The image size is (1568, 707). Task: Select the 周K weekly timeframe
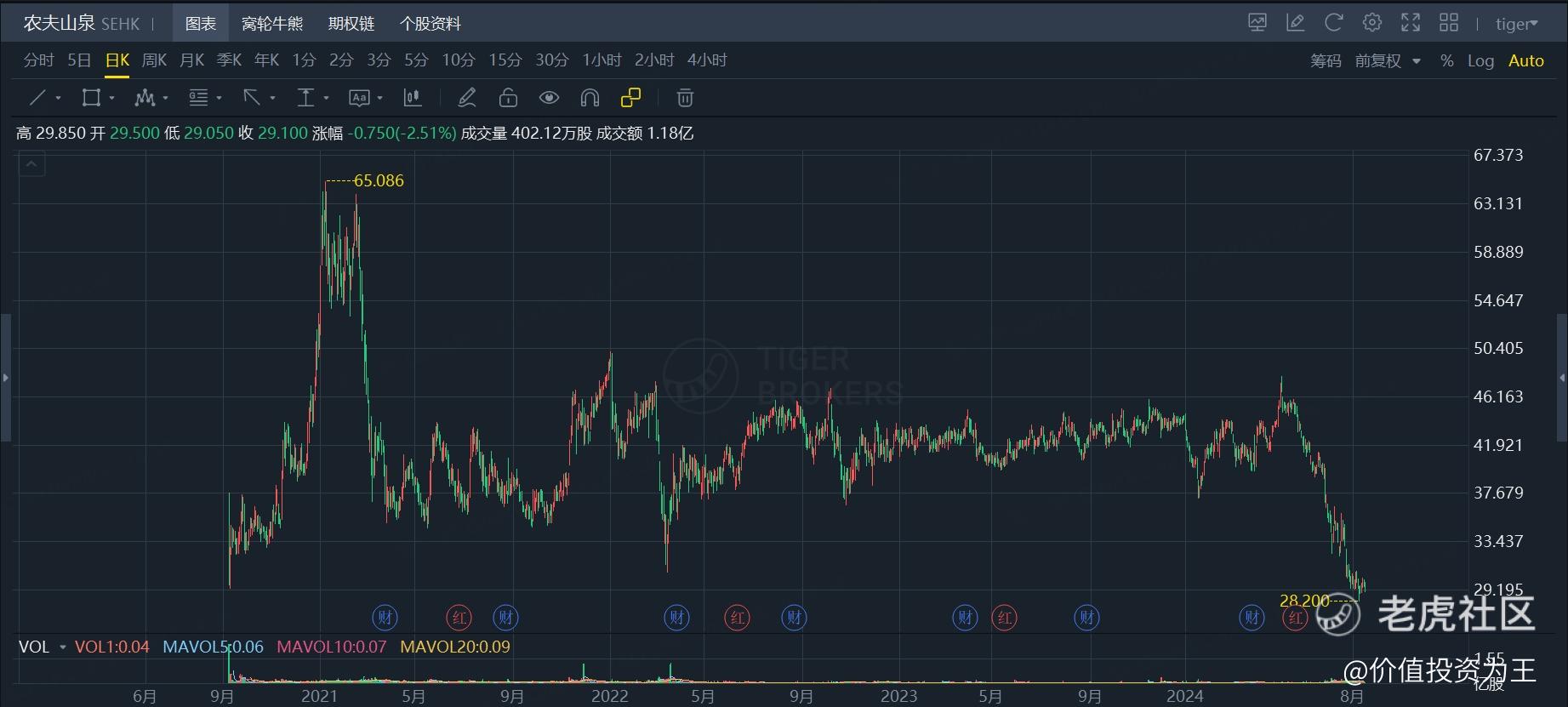tap(154, 60)
